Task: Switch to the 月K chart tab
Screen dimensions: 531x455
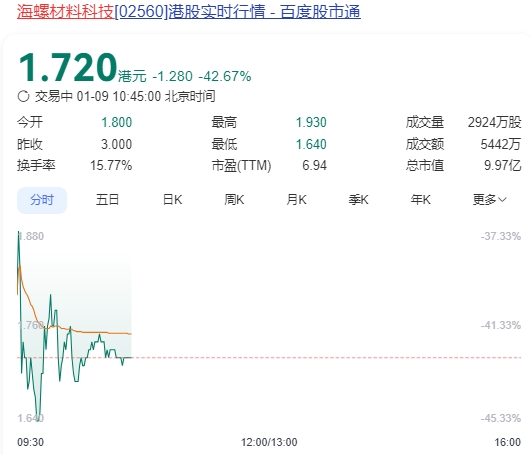Action: 296,200
